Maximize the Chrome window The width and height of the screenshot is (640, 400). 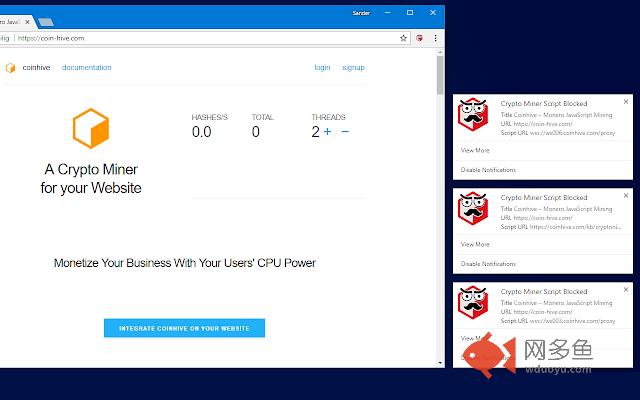tap(410, 13)
